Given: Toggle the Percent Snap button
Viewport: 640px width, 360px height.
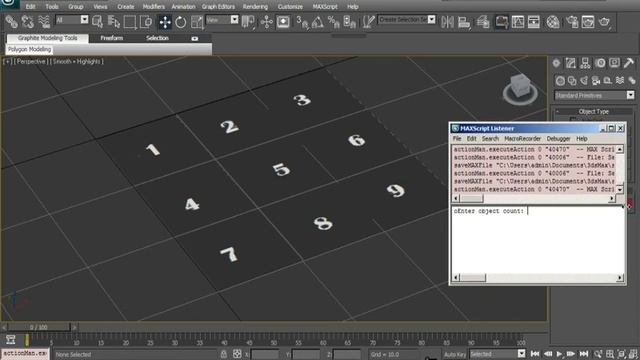Looking at the screenshot, I should click(333, 22).
